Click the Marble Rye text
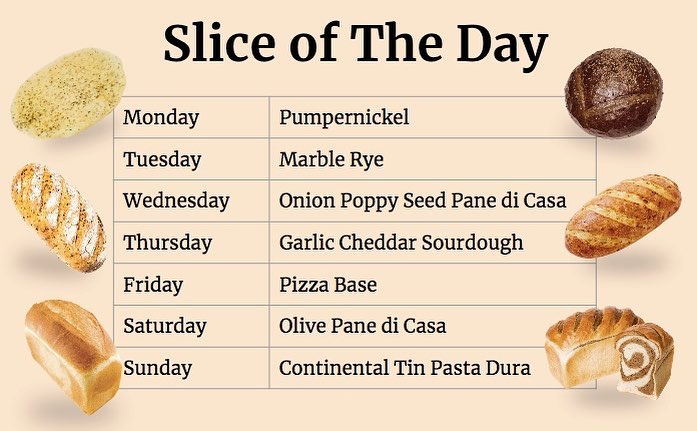Image resolution: width=697 pixels, height=431 pixels. click(x=331, y=160)
